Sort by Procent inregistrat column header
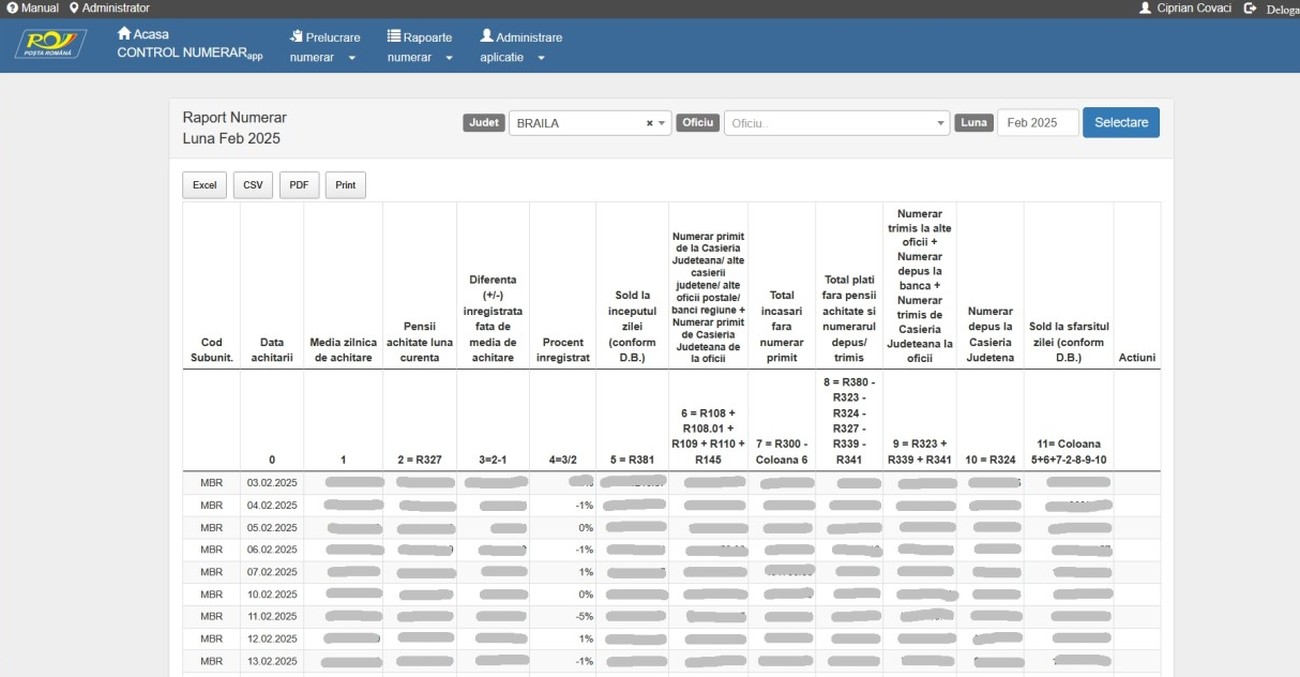Screen dimensions: 1300x677 click(563, 349)
